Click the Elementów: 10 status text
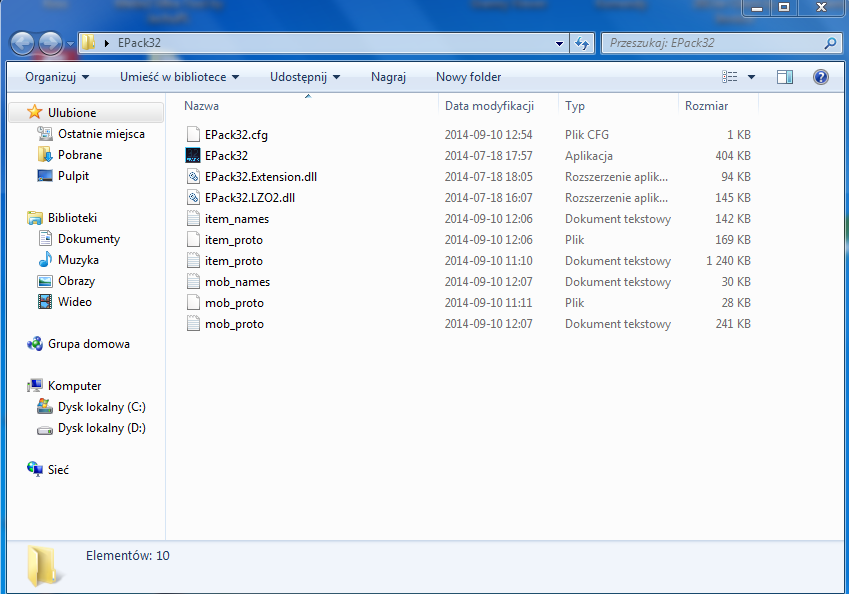Image resolution: width=849 pixels, height=594 pixels. (x=128, y=556)
